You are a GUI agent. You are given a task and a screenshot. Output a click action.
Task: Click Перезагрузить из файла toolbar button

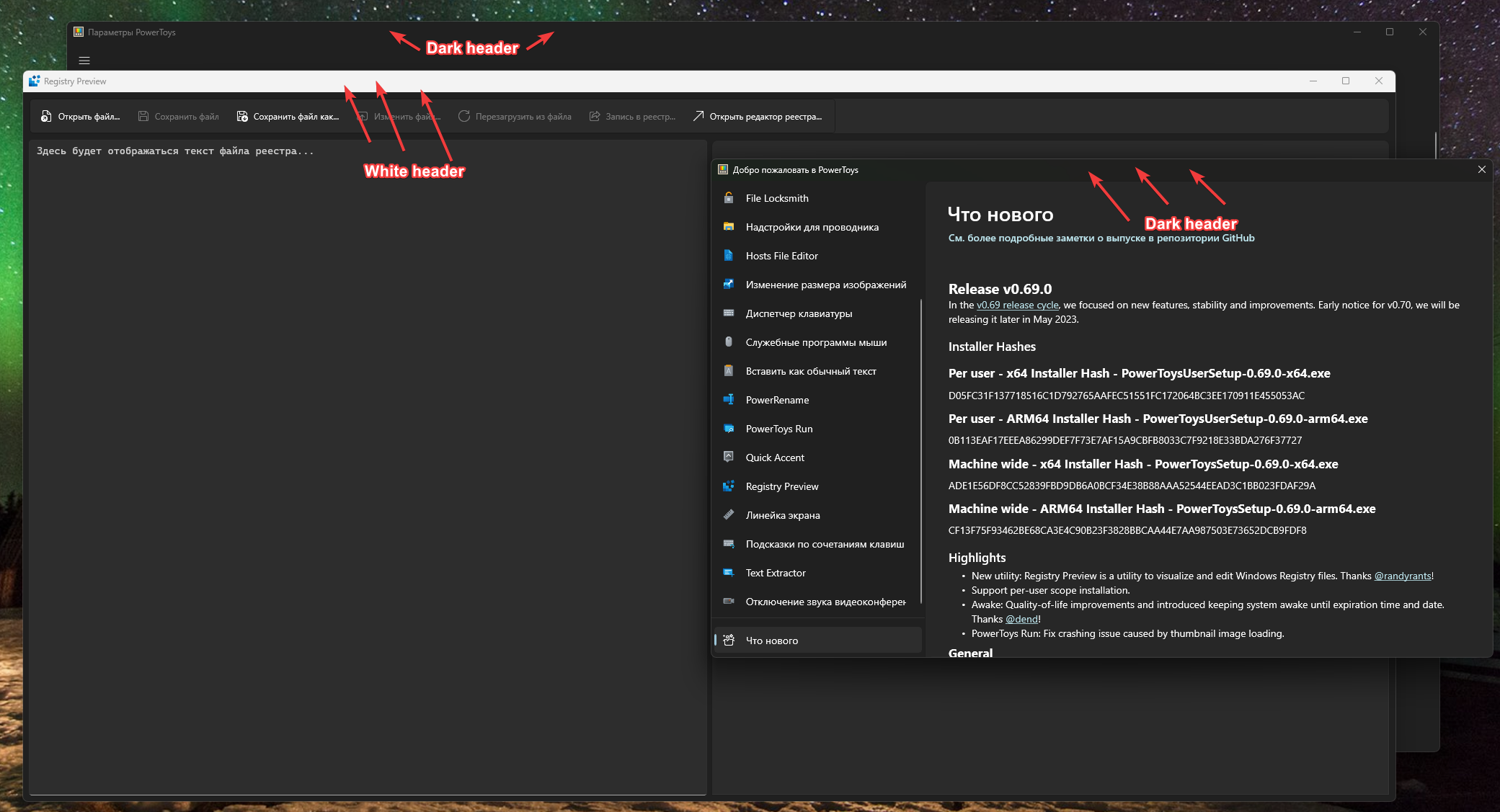[515, 116]
